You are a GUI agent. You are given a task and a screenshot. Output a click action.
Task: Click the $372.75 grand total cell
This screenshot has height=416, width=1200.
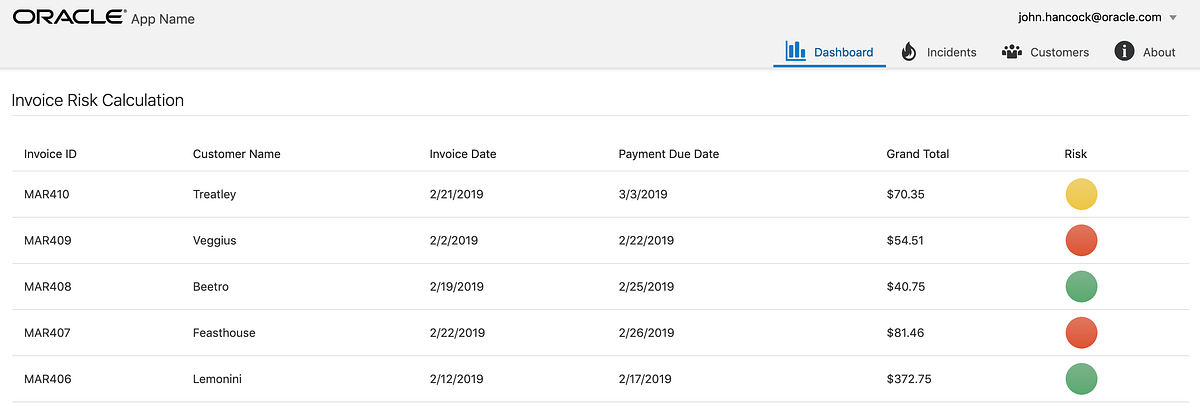(x=909, y=379)
